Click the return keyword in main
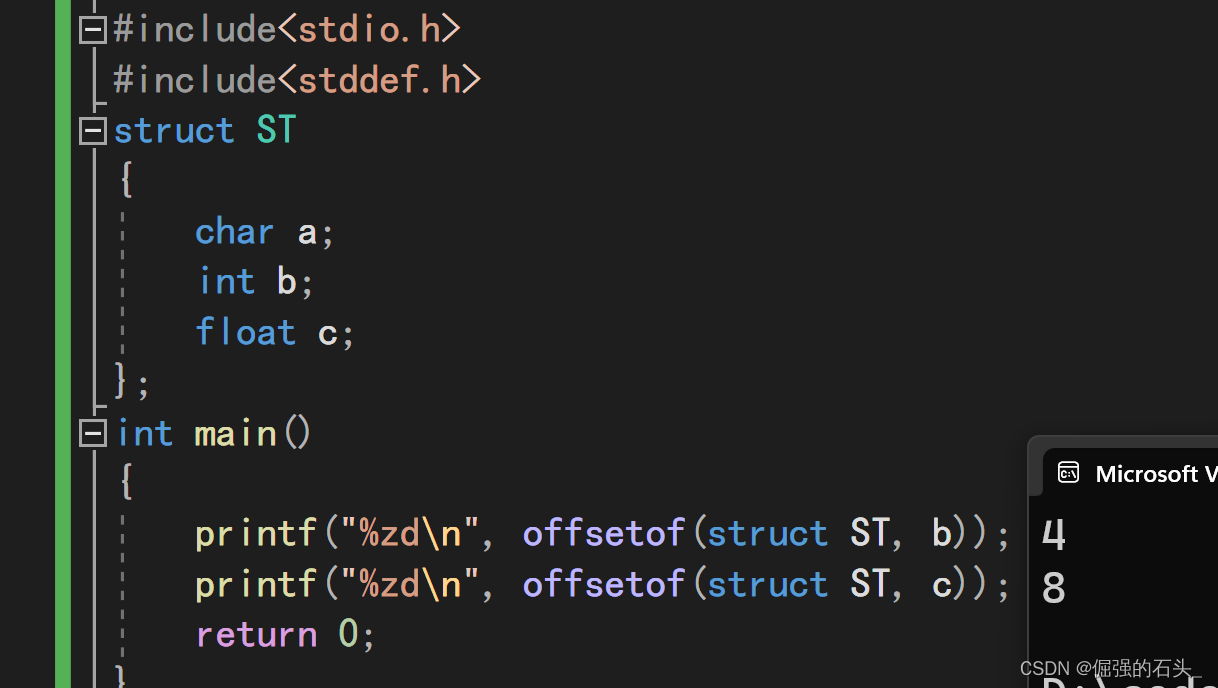This screenshot has height=688, width=1218. 256,634
